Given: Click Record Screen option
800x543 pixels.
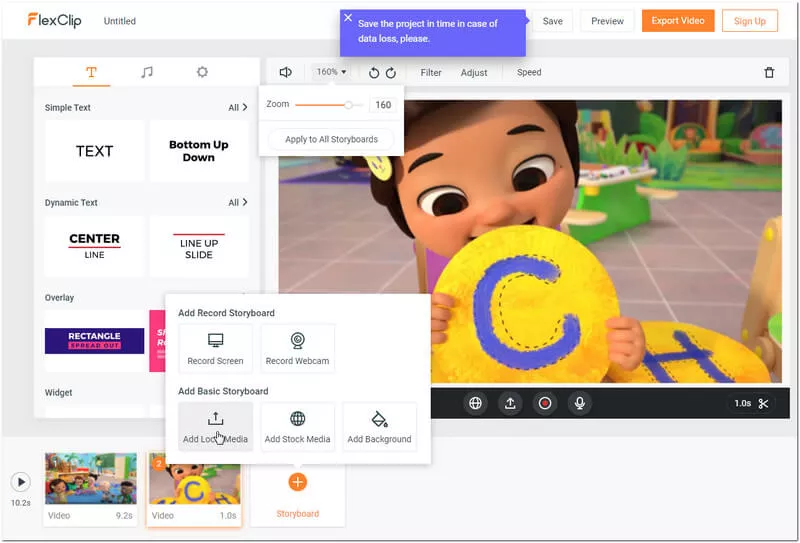Looking at the screenshot, I should (215, 349).
